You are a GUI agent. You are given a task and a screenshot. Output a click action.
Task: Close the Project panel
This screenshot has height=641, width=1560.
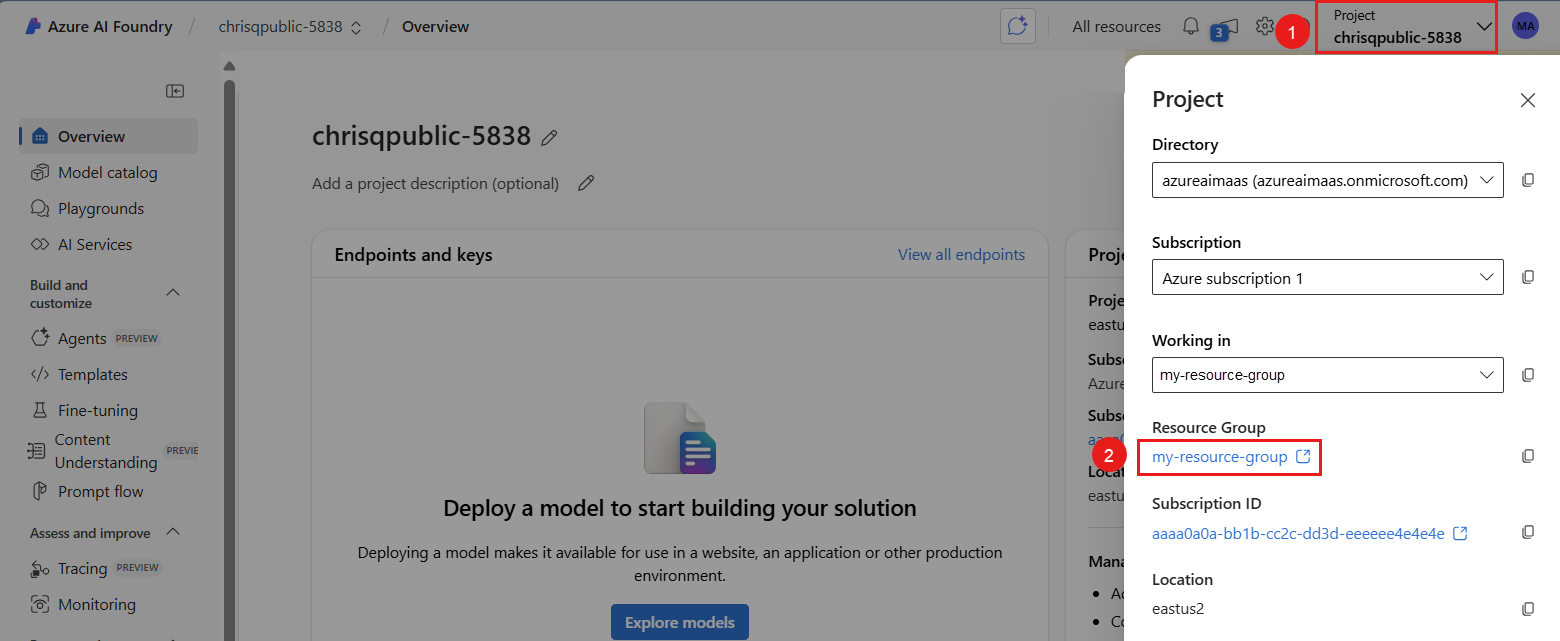click(x=1528, y=100)
